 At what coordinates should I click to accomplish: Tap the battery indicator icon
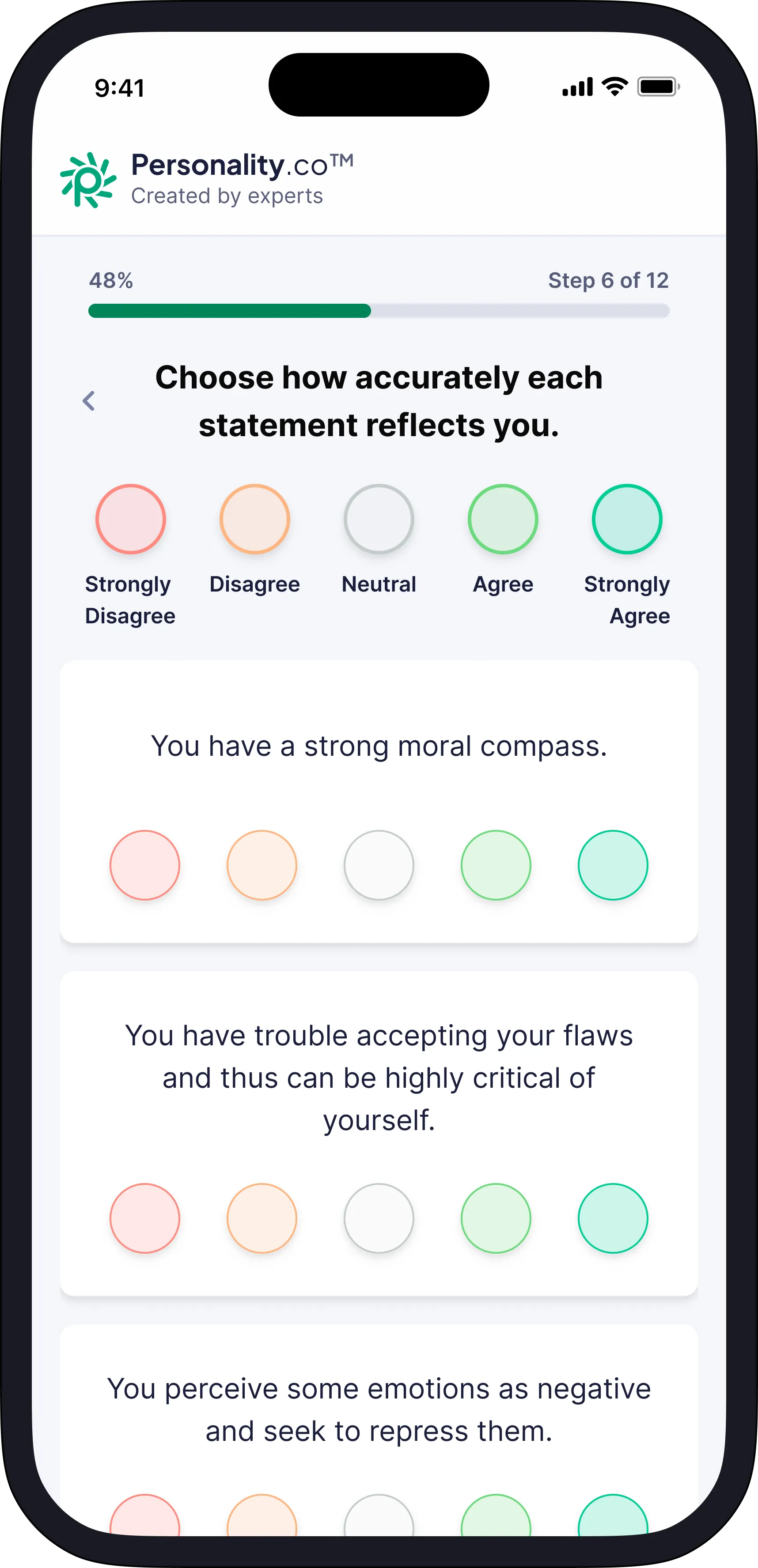pos(658,87)
